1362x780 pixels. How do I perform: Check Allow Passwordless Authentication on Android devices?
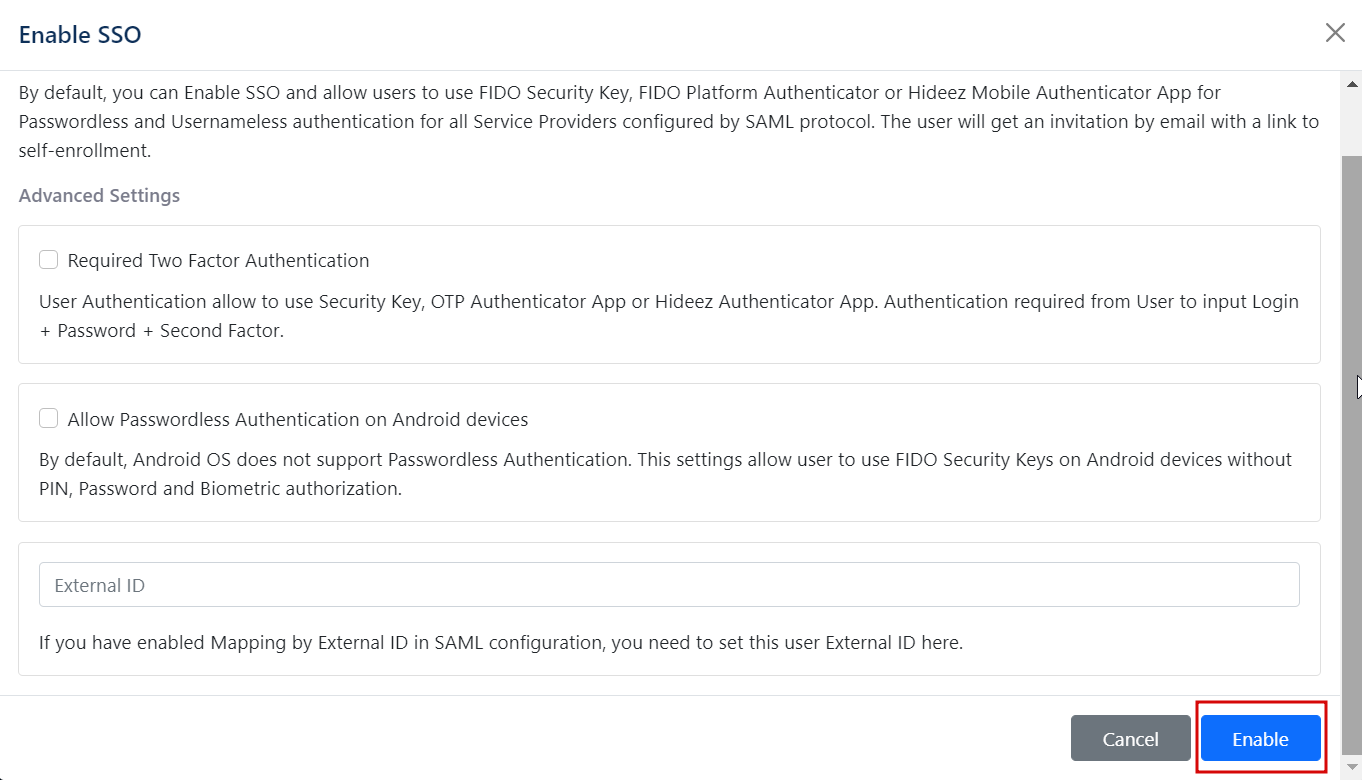(48, 418)
